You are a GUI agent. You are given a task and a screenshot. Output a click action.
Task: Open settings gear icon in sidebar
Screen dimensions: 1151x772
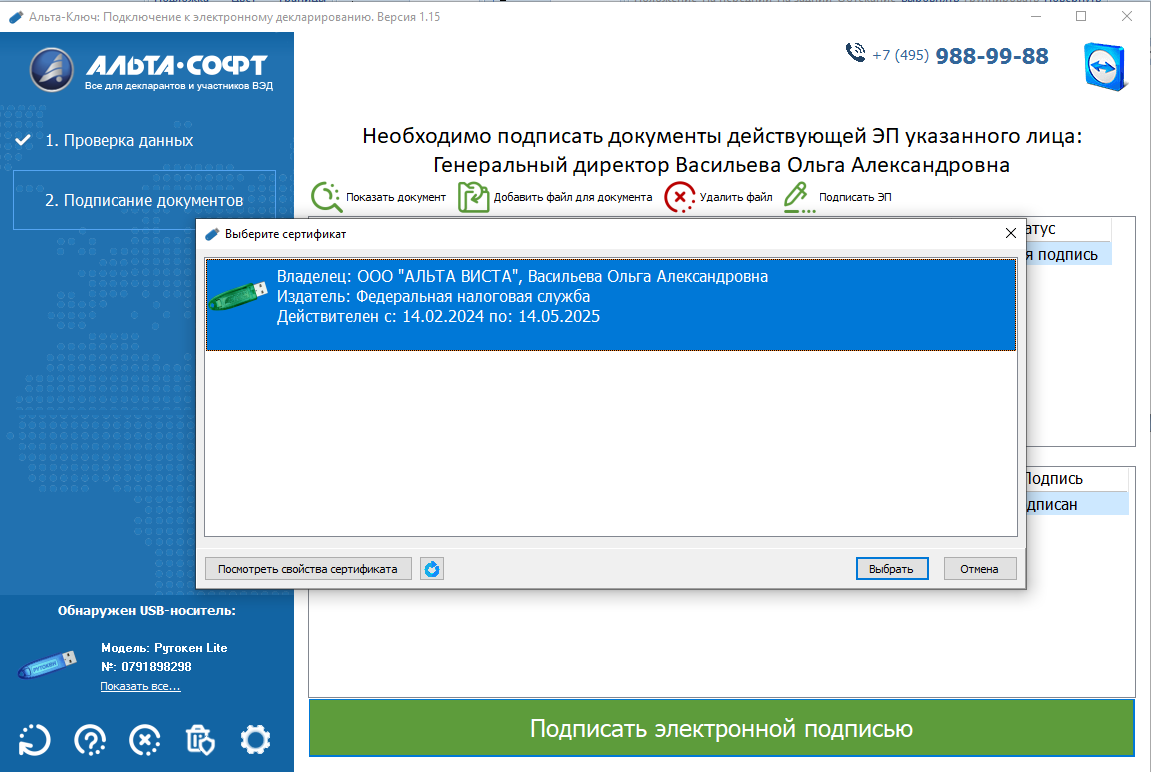pyautogui.click(x=255, y=740)
